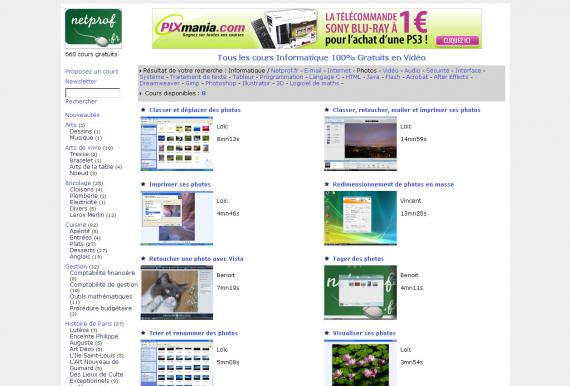Open the Pixmania PS3 banner ad
The width and height of the screenshot is (570, 386).
[x=317, y=29]
